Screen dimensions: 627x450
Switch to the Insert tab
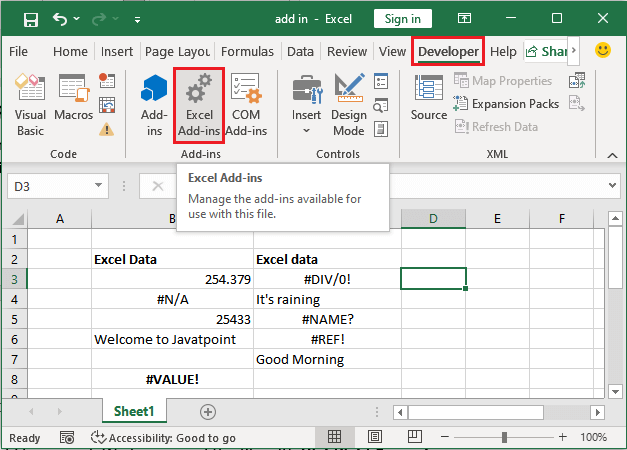coord(117,52)
